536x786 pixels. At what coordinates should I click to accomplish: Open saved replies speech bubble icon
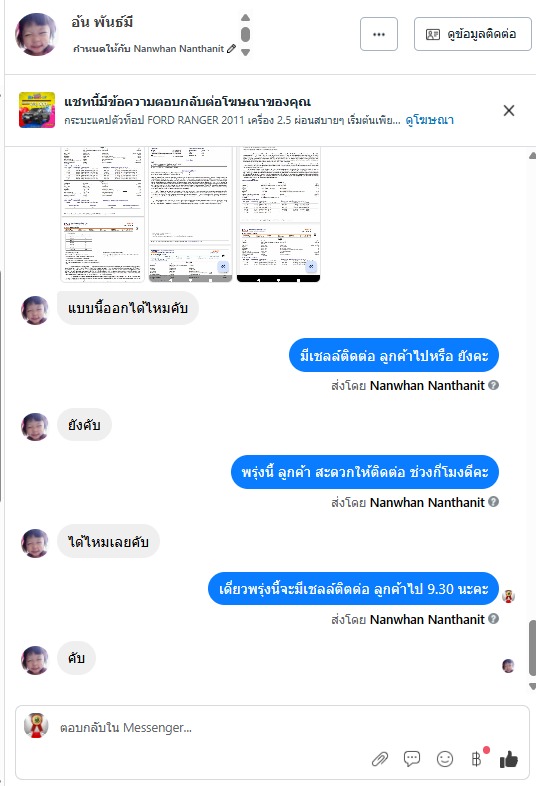[x=412, y=759]
